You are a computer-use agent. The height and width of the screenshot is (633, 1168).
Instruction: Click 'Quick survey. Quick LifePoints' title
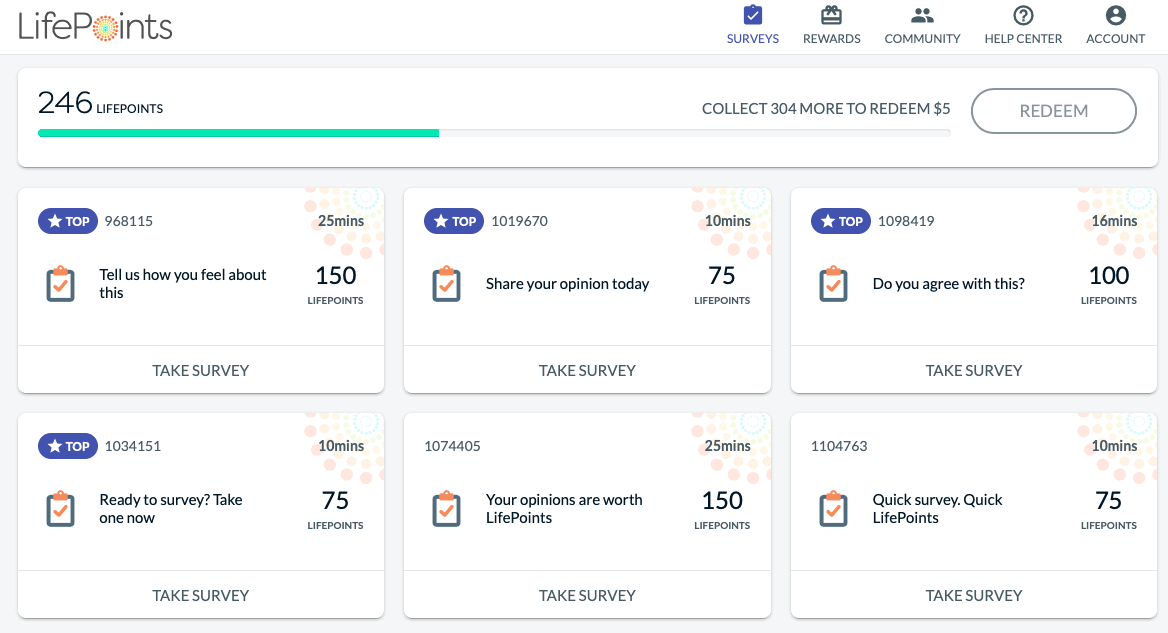(x=937, y=509)
